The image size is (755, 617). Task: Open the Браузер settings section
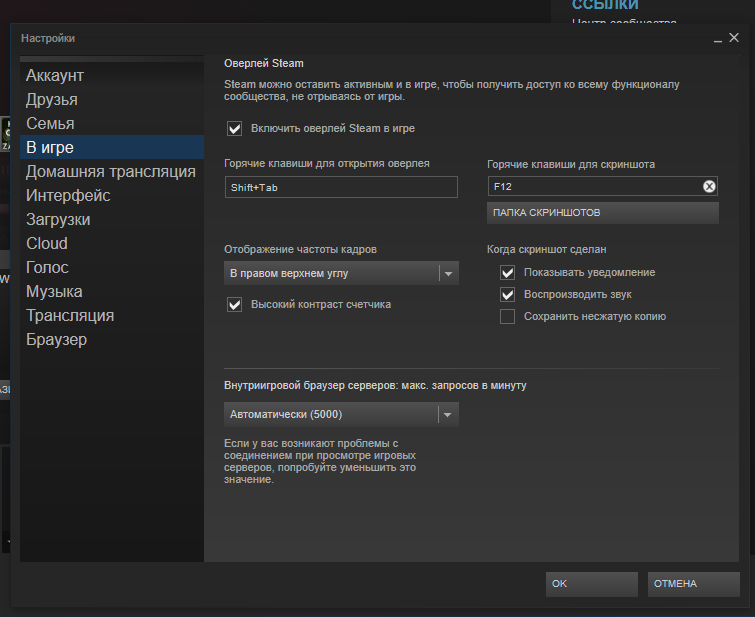point(112,340)
